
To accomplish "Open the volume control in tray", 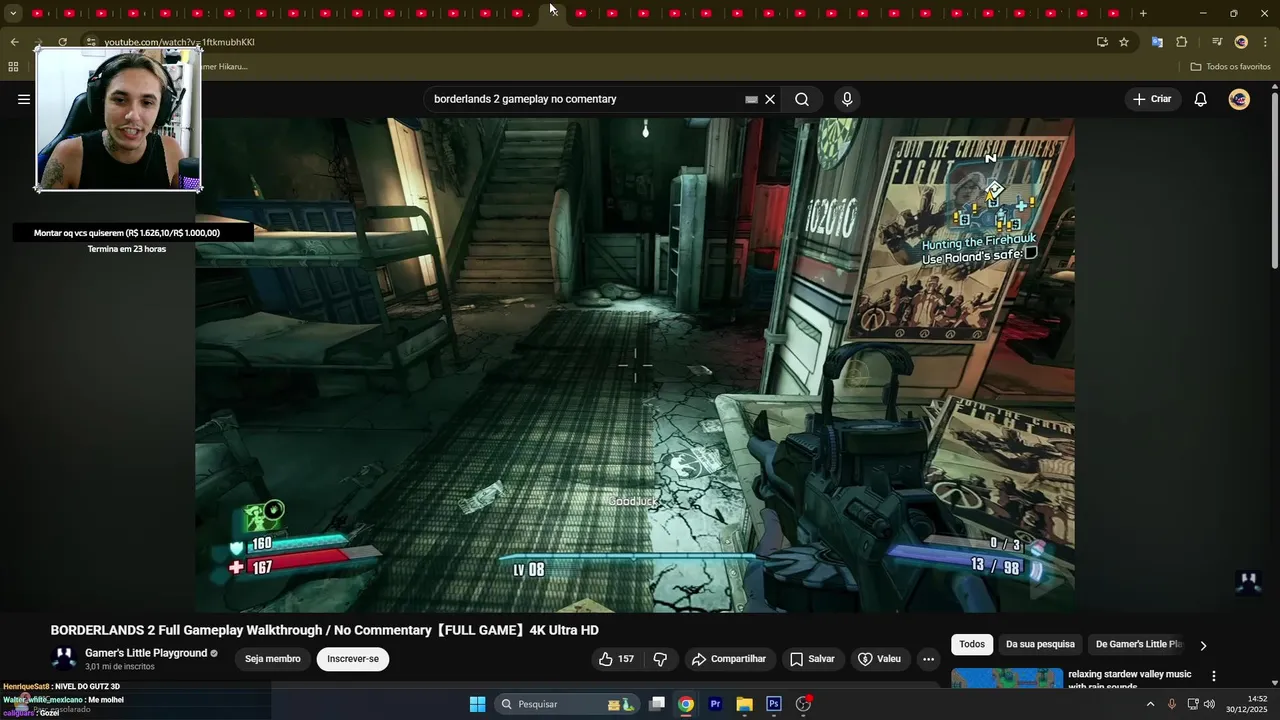I will [x=1209, y=704].
